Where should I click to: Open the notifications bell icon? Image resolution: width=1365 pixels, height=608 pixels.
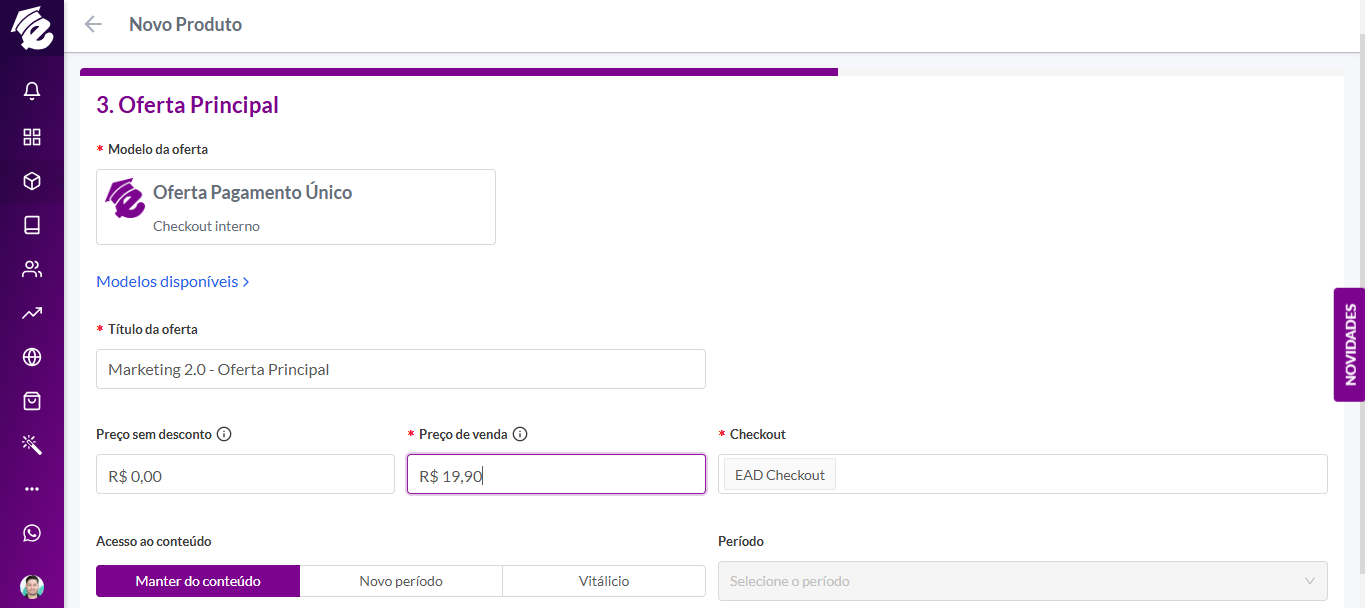32,91
